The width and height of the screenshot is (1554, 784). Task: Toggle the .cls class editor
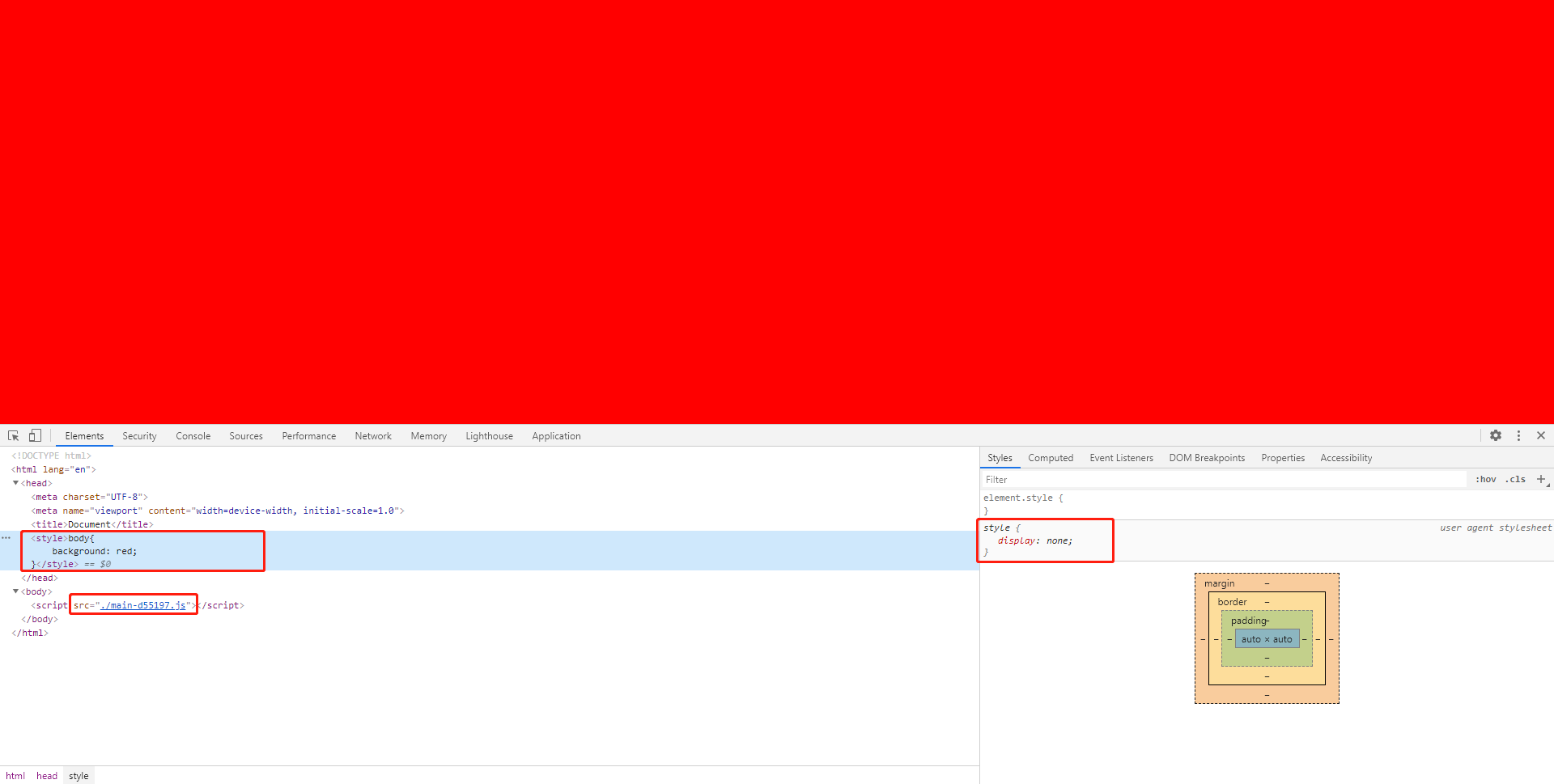click(x=1515, y=479)
